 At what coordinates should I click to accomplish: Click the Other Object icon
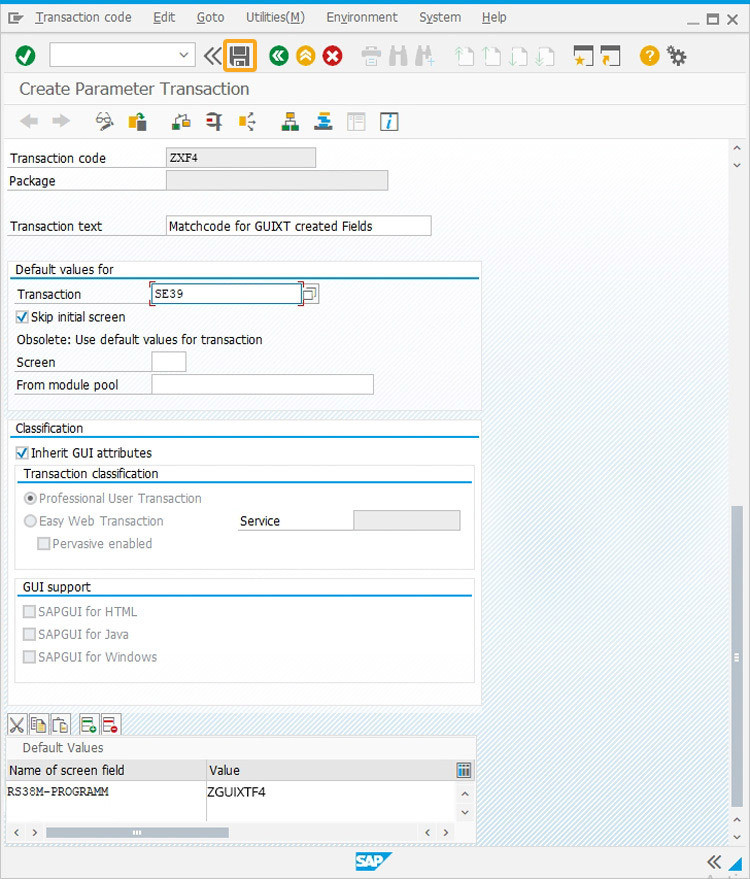coord(137,121)
